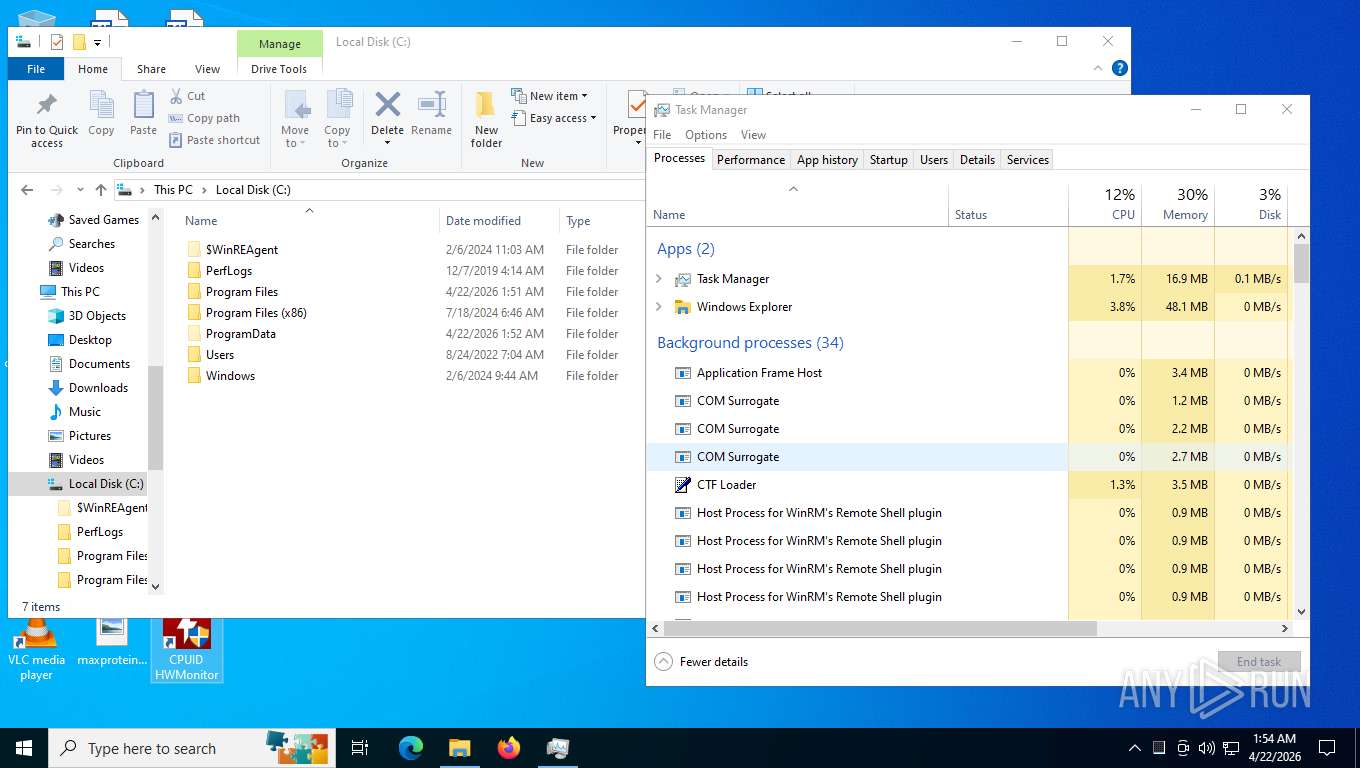Screen dimensions: 1360x768
Task: Go up one folder level
Action: coord(100,189)
